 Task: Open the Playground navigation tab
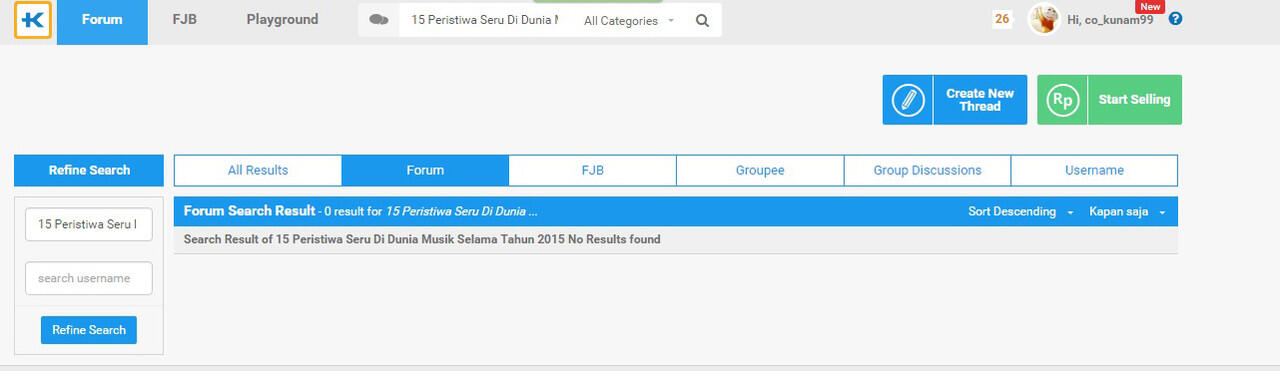(282, 19)
